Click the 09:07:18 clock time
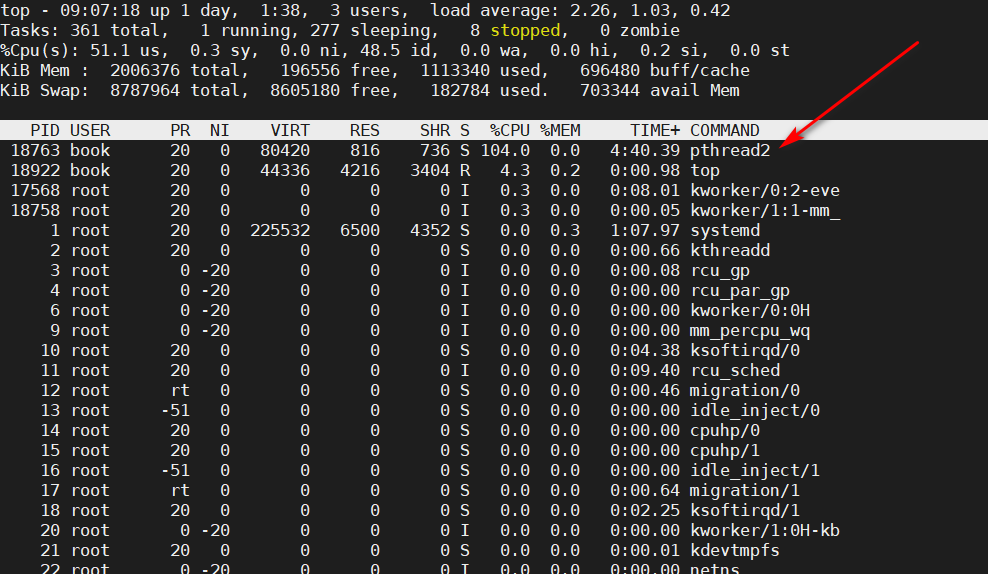Viewport: 988px width, 574px height. pyautogui.click(x=100, y=11)
